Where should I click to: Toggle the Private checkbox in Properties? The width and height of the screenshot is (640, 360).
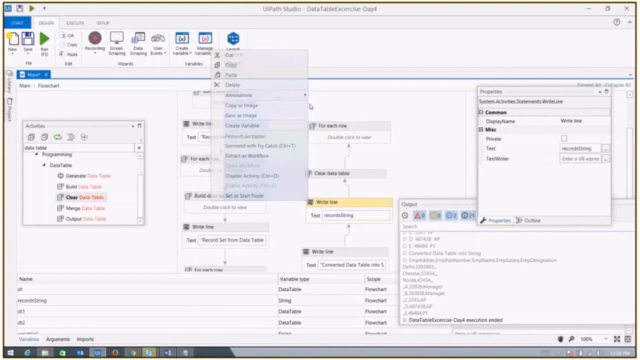564,138
